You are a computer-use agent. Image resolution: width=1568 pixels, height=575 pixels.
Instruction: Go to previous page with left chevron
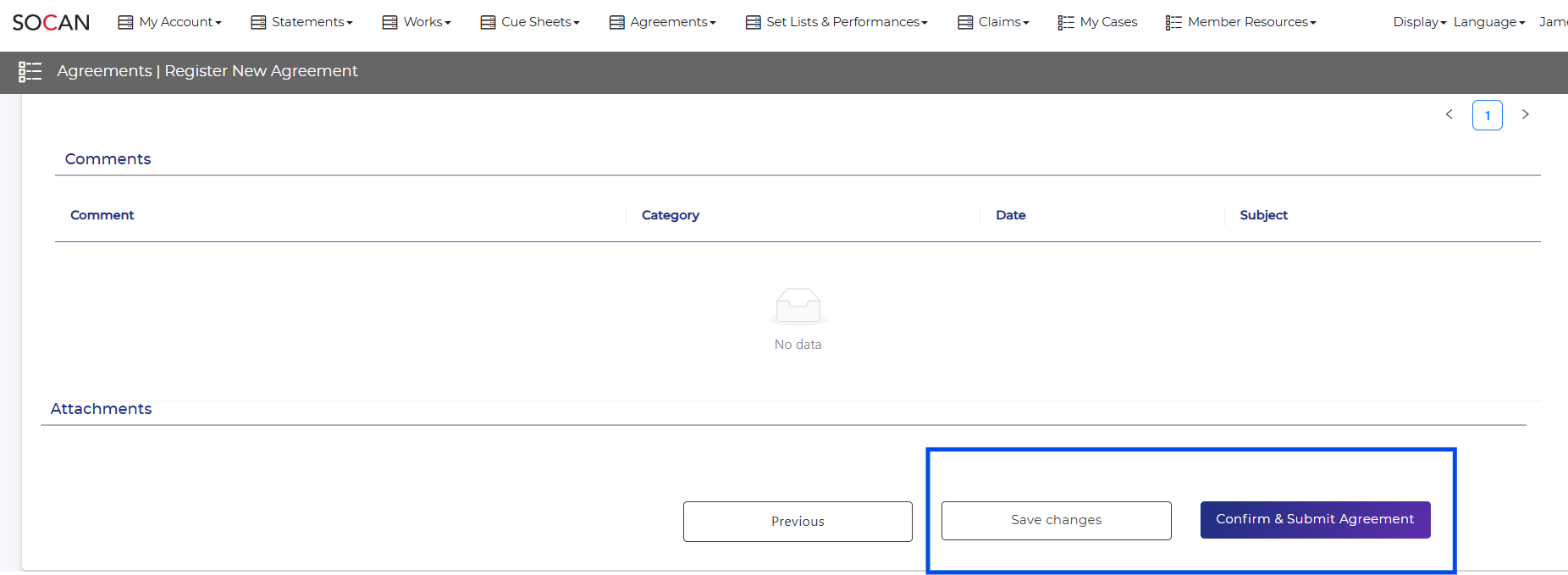1449,114
